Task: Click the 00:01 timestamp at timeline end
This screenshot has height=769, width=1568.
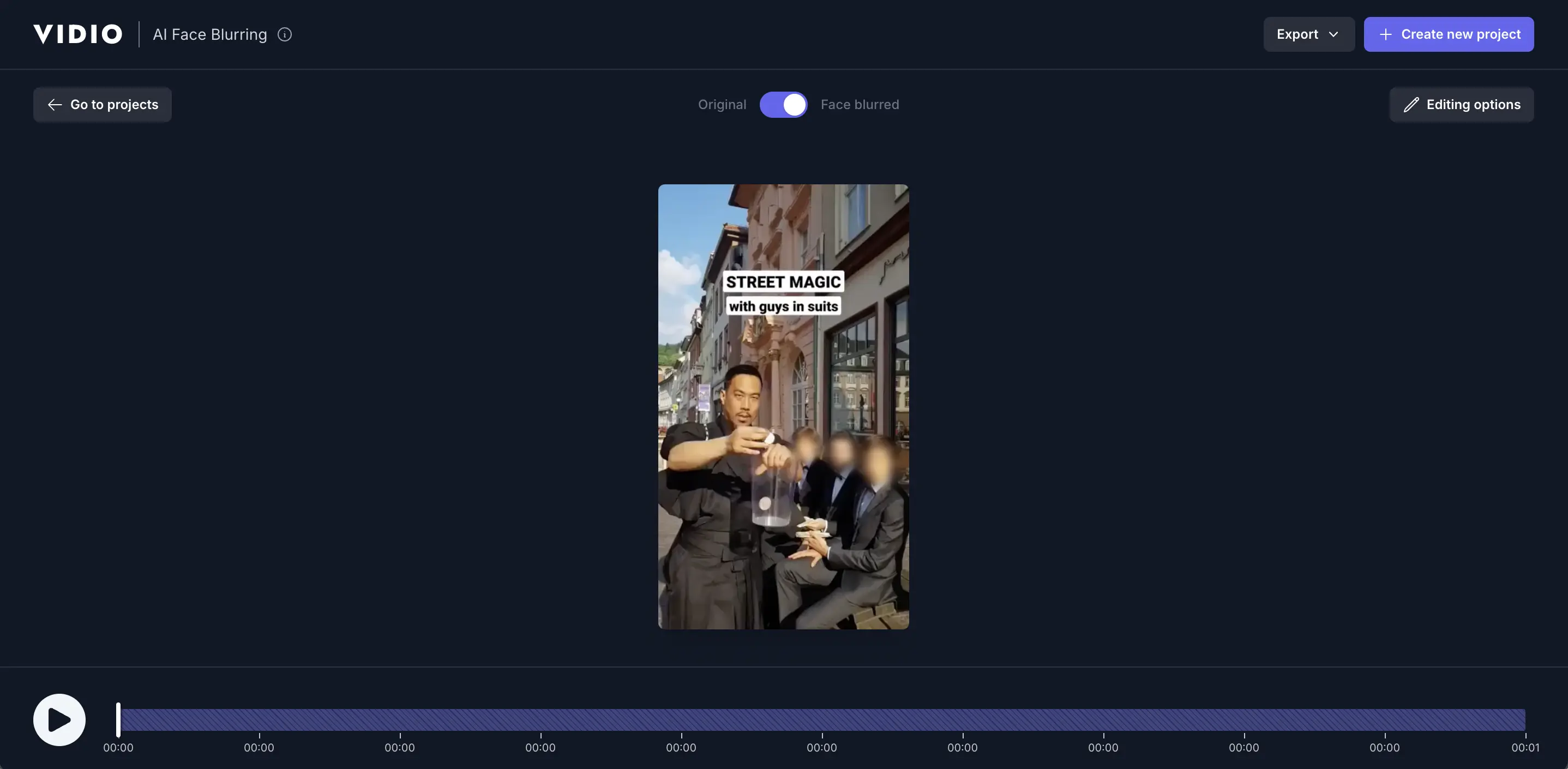Action: pyautogui.click(x=1525, y=748)
